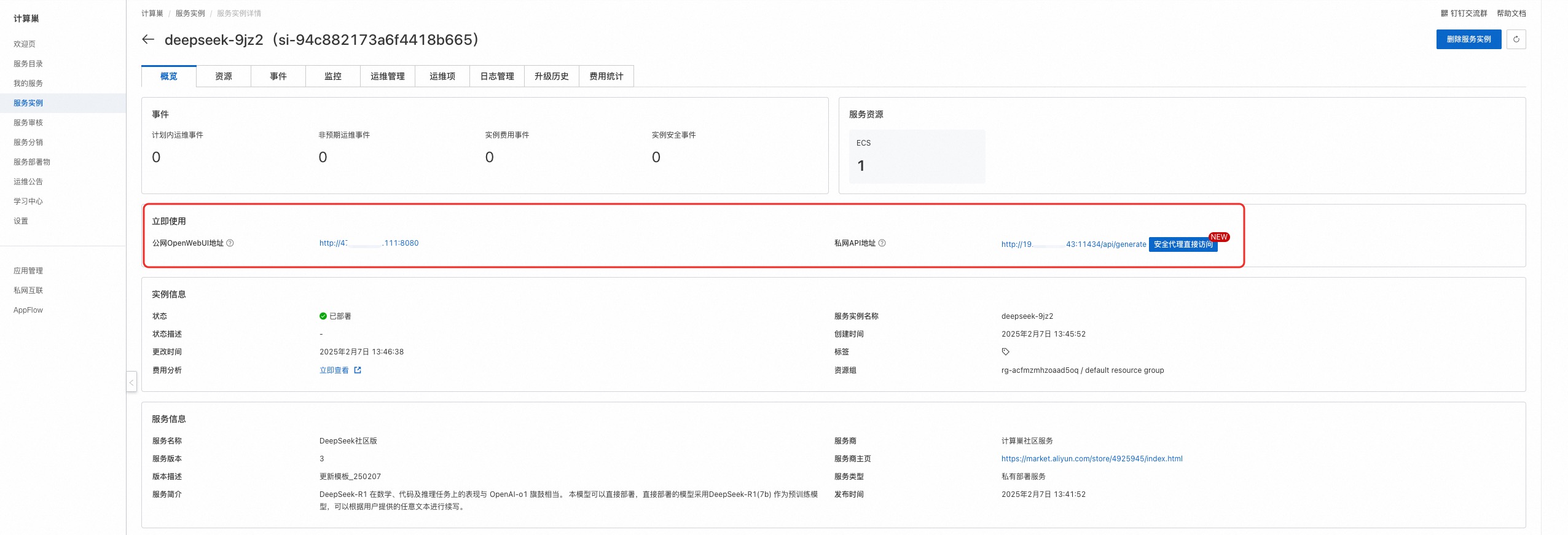Click 计算巢 in the breadcrumb

click(152, 14)
